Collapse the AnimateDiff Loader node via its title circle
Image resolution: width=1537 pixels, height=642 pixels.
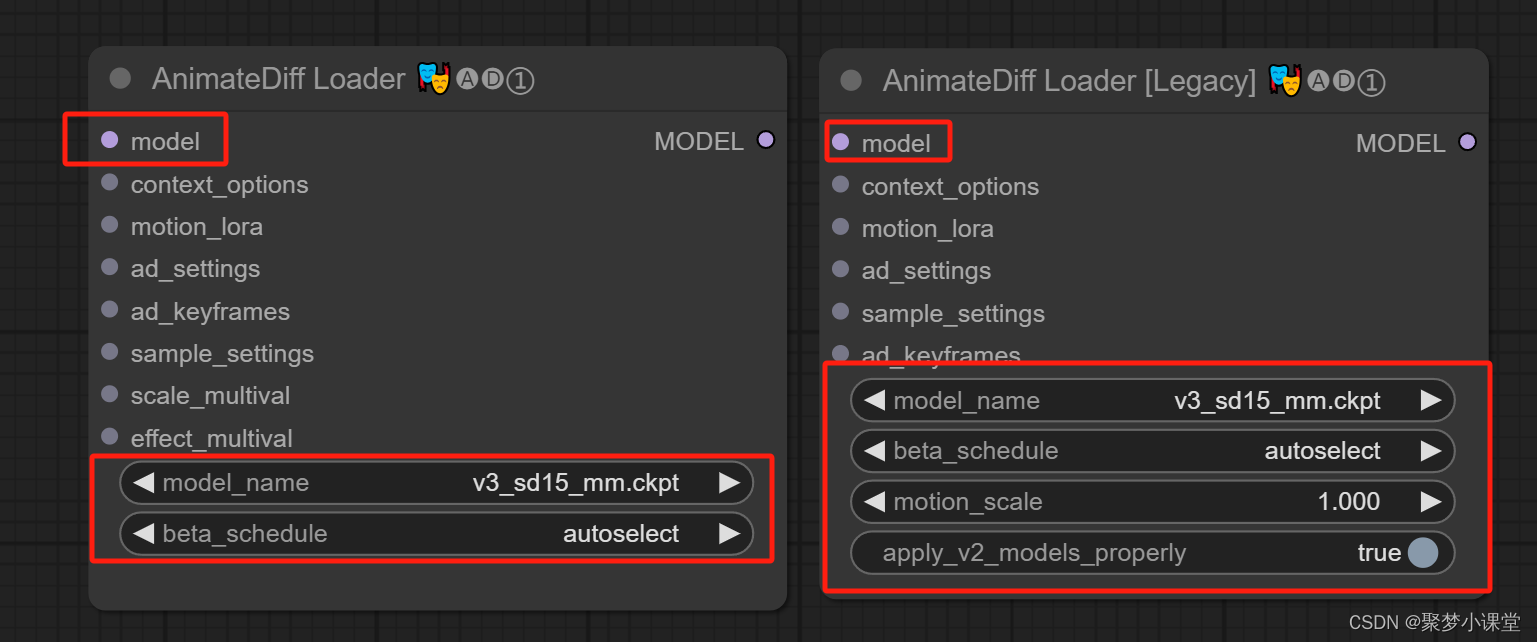(x=119, y=78)
